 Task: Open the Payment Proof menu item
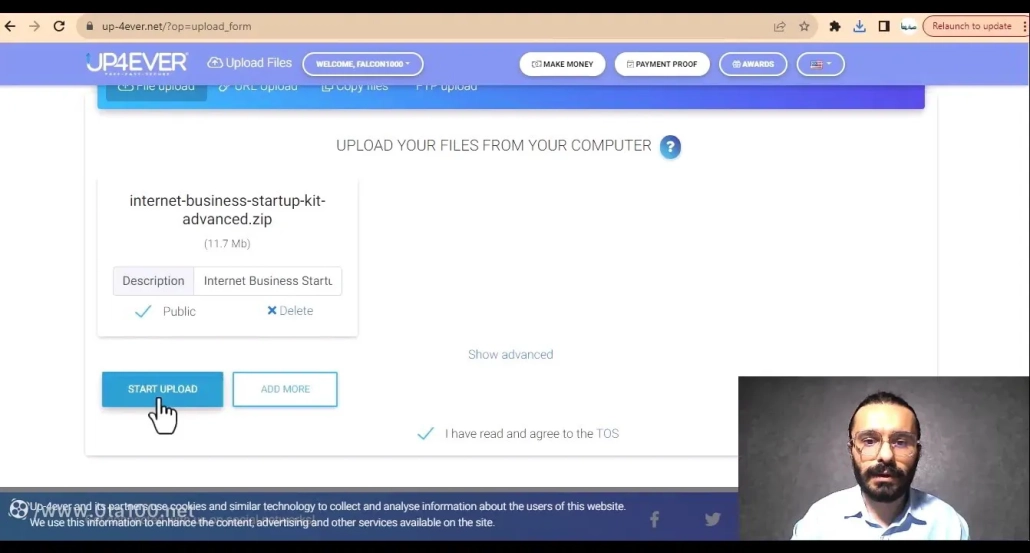[662, 64]
